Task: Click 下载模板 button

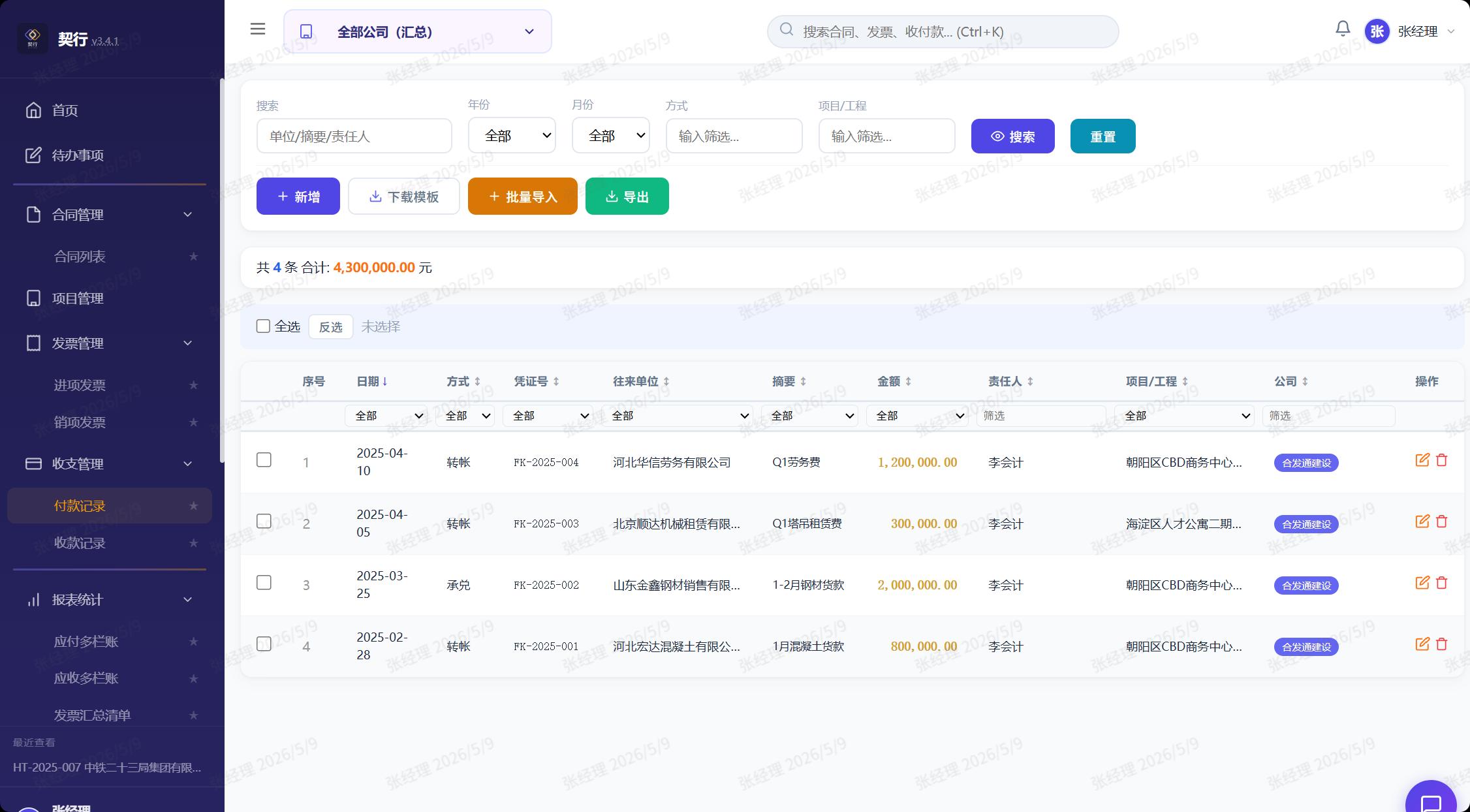Action: tap(403, 196)
